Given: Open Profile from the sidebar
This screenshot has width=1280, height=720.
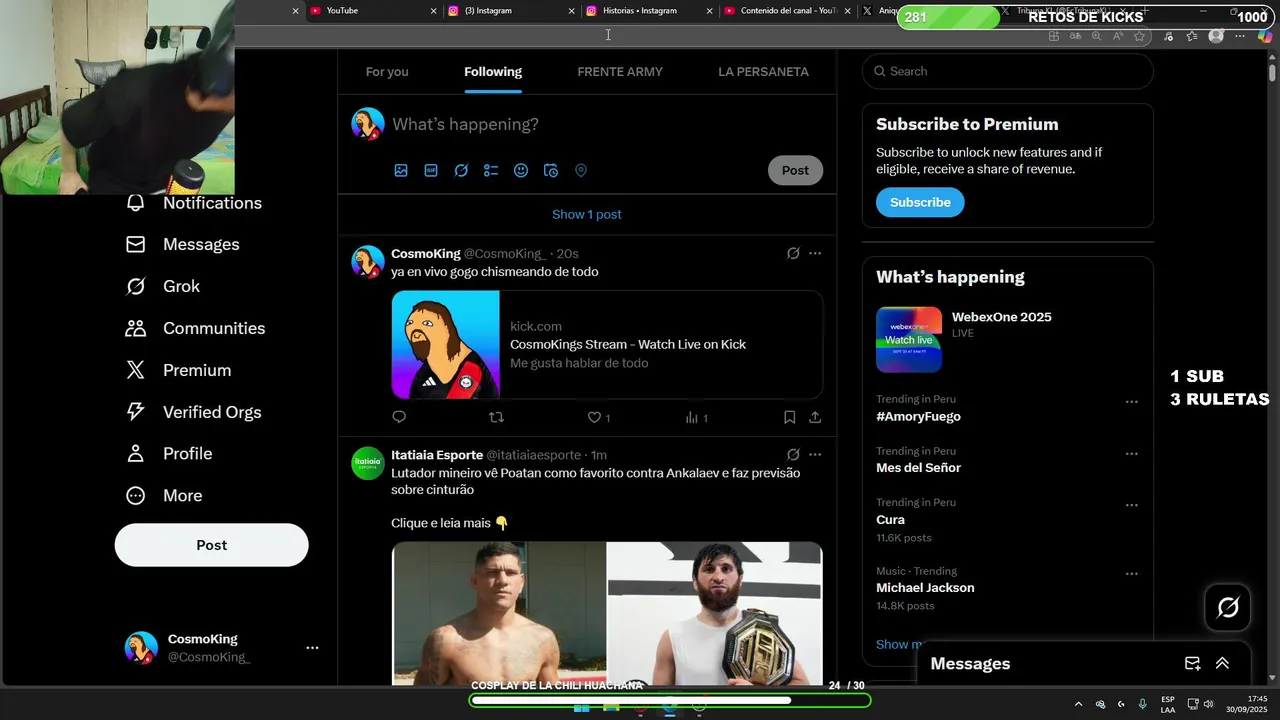Looking at the screenshot, I should click(169, 454).
